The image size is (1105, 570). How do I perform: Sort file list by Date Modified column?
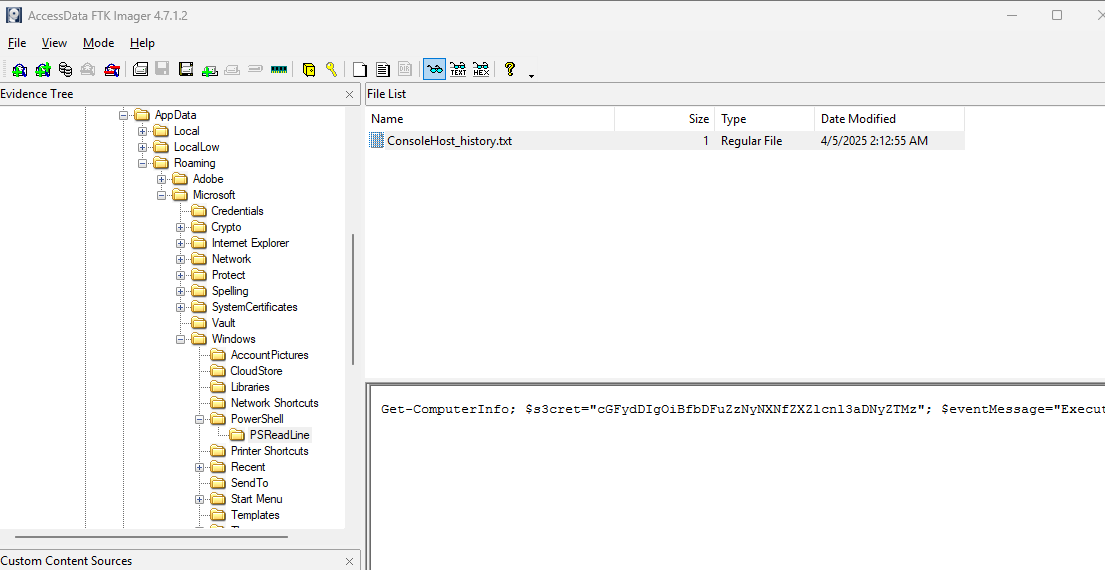[x=889, y=119]
